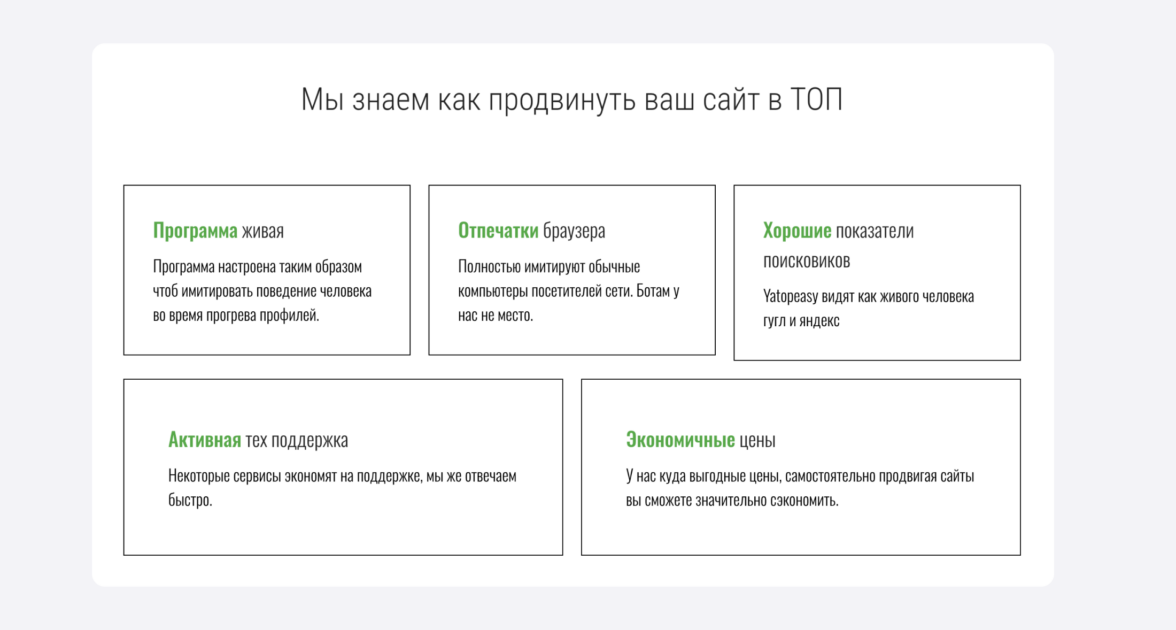1176x630 pixels.
Task: Click the main heading about promoting site to ТОП
Action: tap(572, 100)
